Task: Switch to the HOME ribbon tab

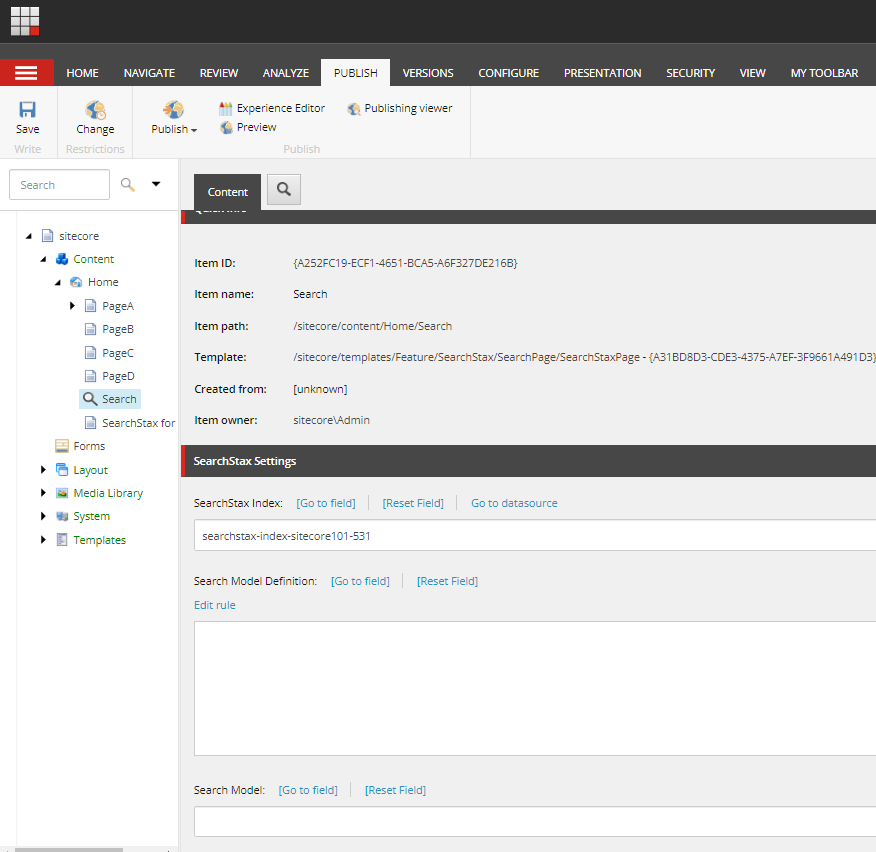Action: coord(83,73)
